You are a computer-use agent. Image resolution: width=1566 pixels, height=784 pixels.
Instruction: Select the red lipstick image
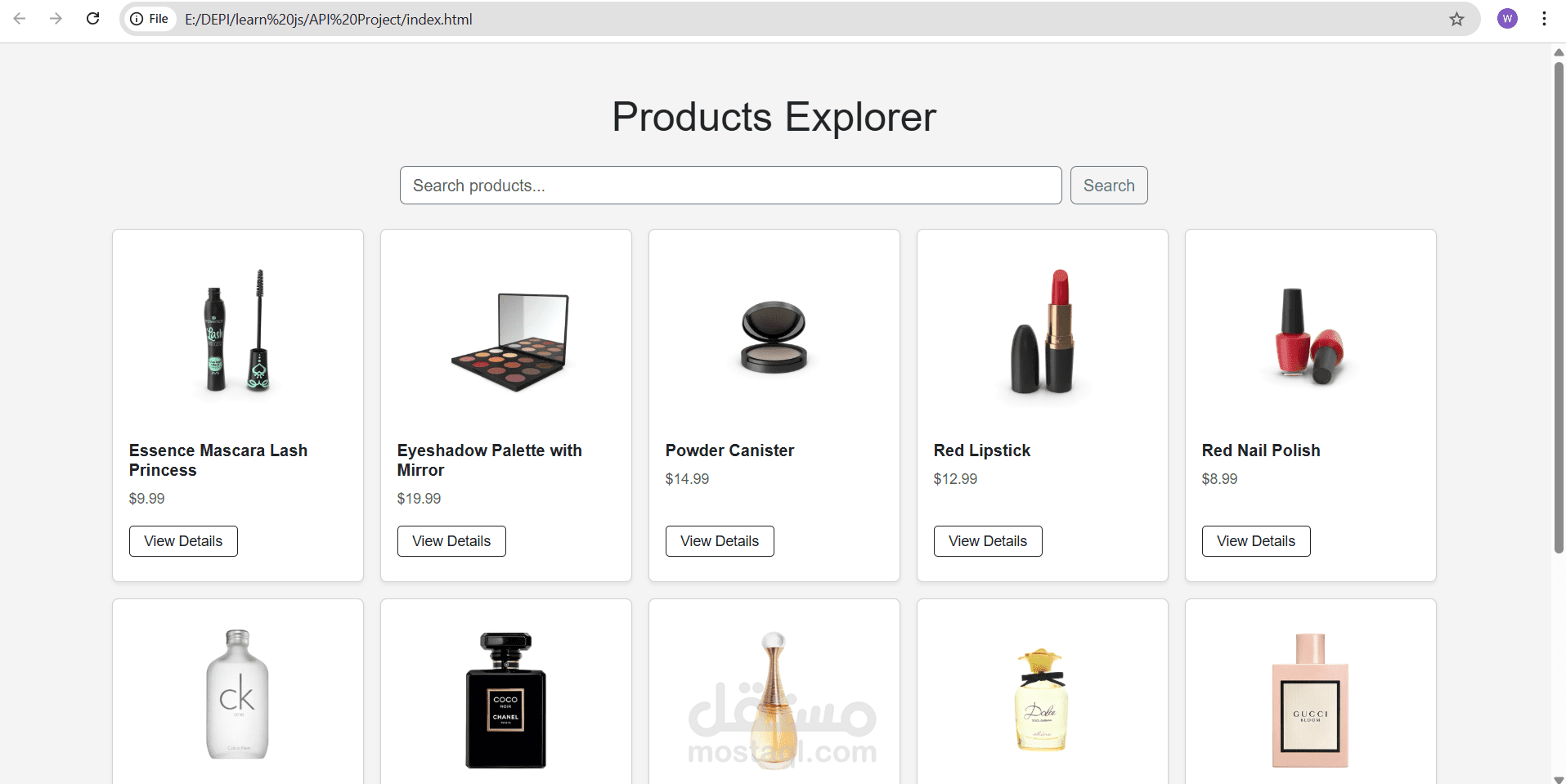point(1043,332)
